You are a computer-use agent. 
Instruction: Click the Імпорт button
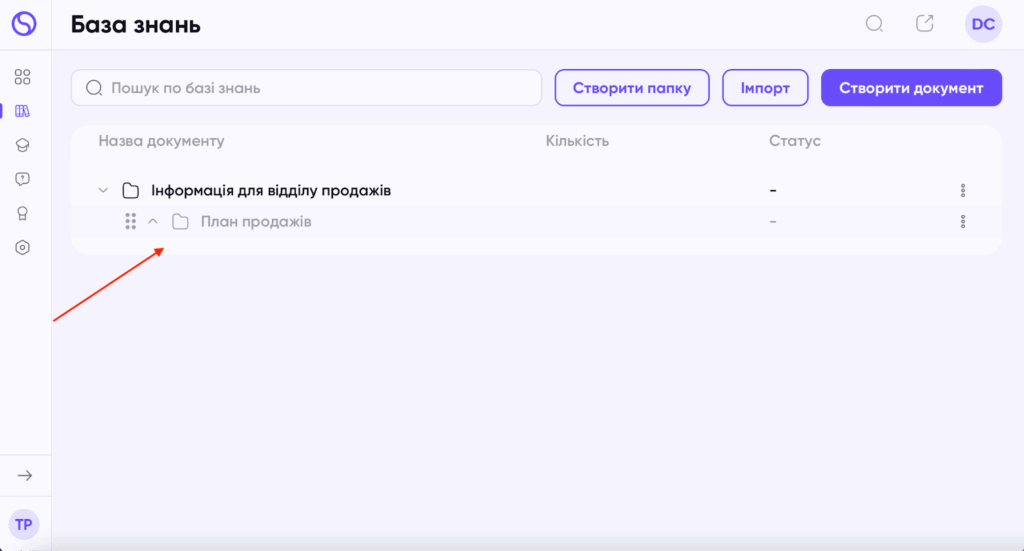[765, 88]
